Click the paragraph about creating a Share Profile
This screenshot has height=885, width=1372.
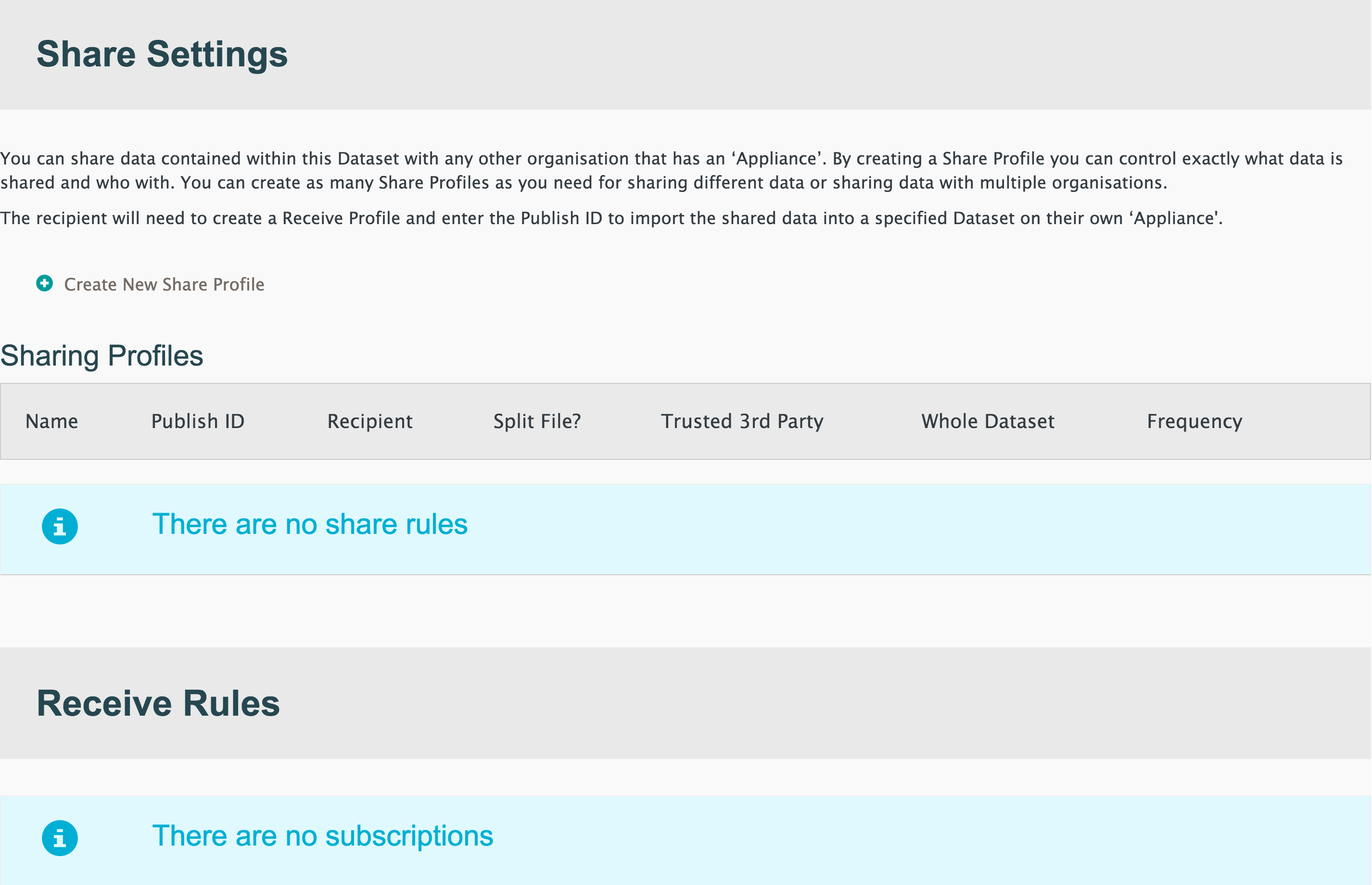[671, 171]
